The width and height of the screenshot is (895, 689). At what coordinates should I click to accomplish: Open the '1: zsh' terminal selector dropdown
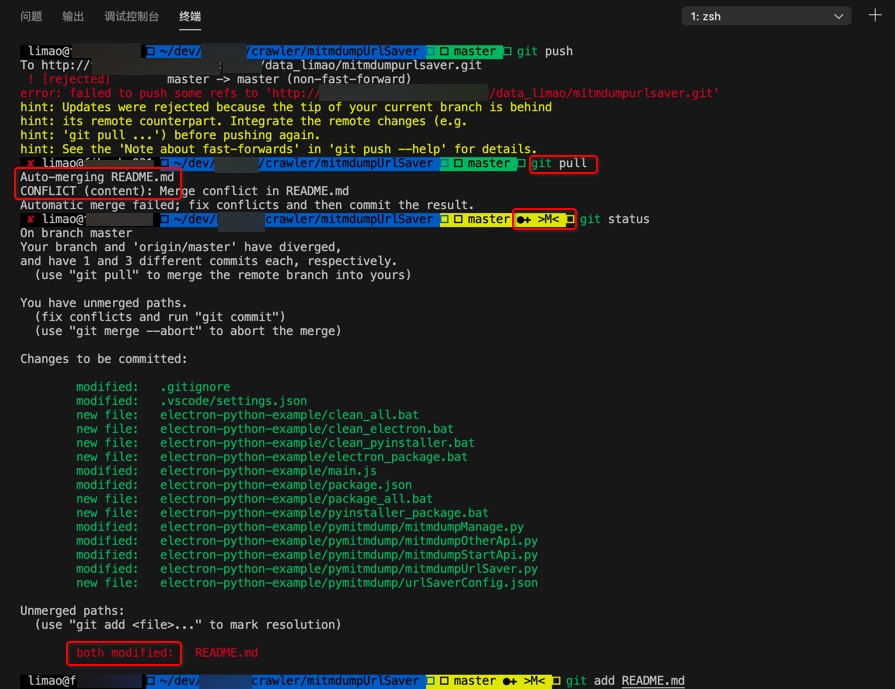(x=767, y=17)
